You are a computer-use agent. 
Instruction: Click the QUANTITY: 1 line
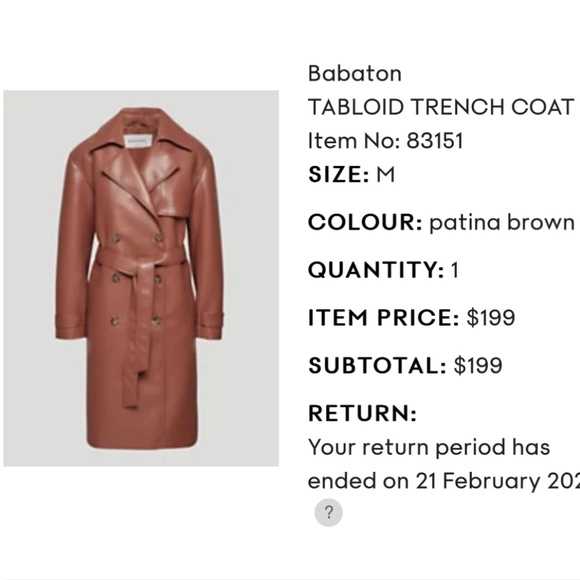(x=384, y=270)
